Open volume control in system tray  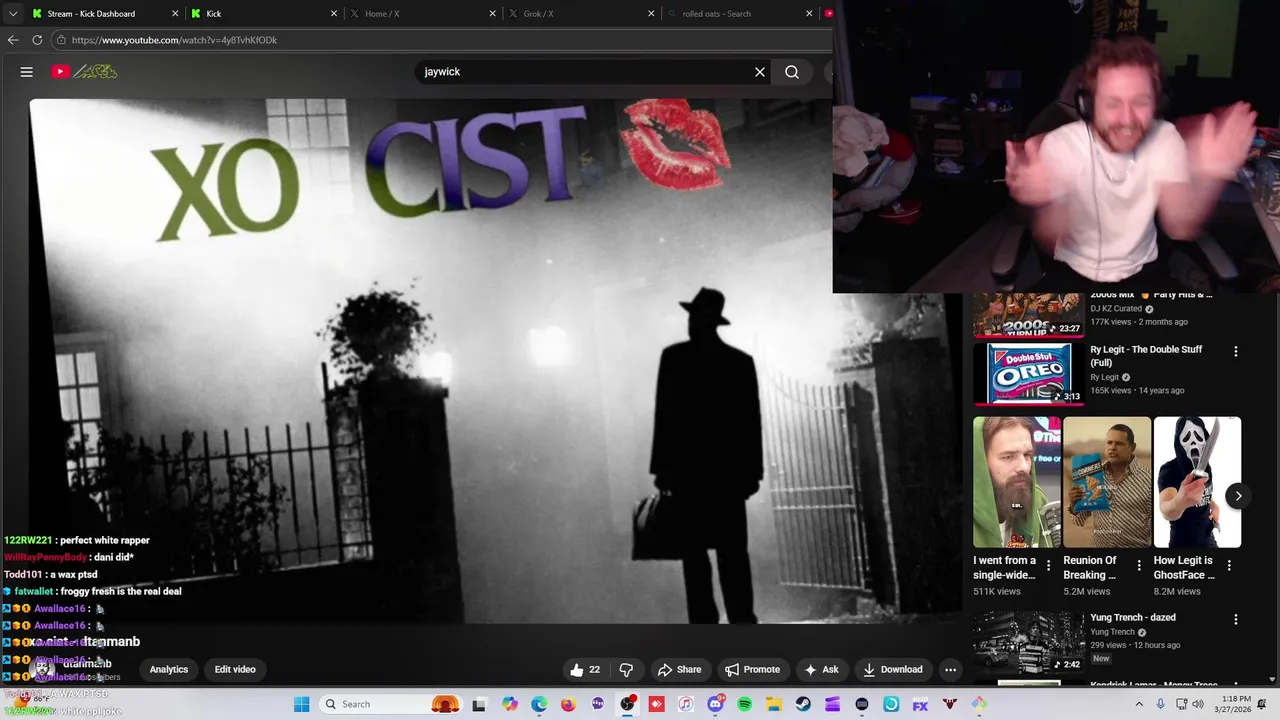point(1199,704)
